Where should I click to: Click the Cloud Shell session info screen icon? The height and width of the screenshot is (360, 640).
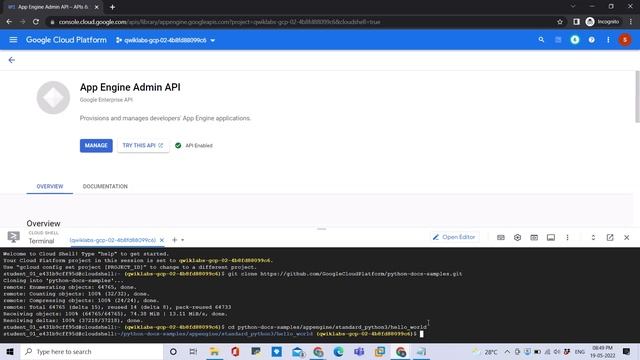[551, 238]
